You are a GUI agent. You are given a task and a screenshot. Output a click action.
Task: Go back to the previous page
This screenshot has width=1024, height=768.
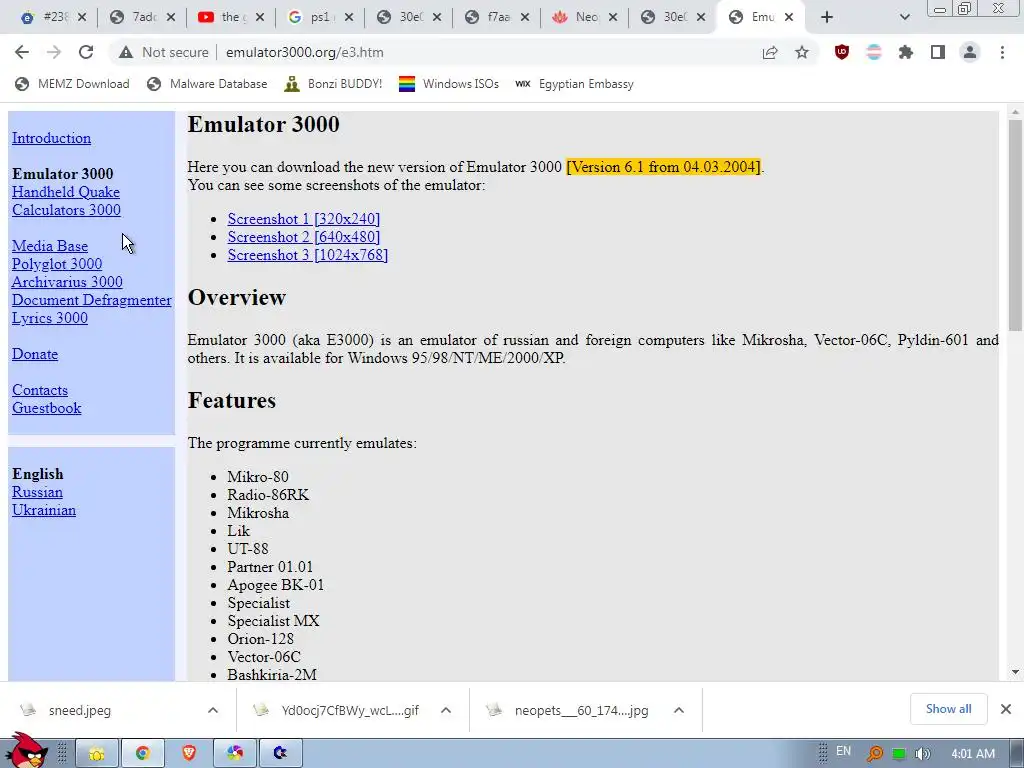click(22, 52)
